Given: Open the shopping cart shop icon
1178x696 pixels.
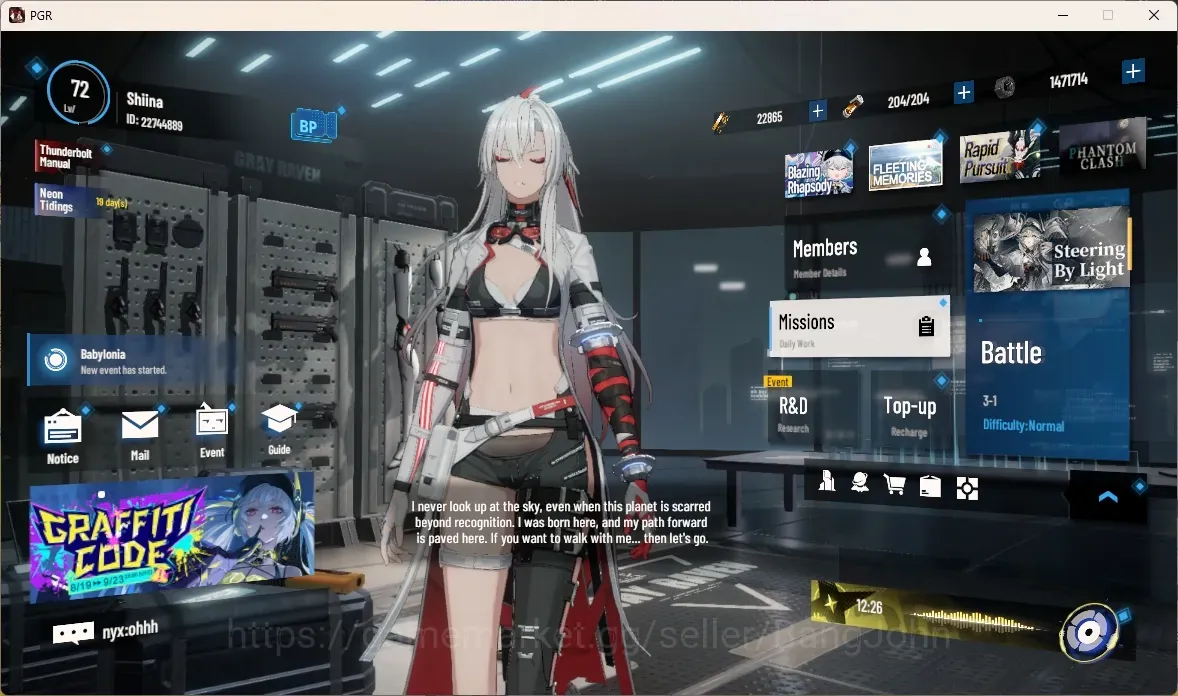Looking at the screenshot, I should click(x=894, y=485).
